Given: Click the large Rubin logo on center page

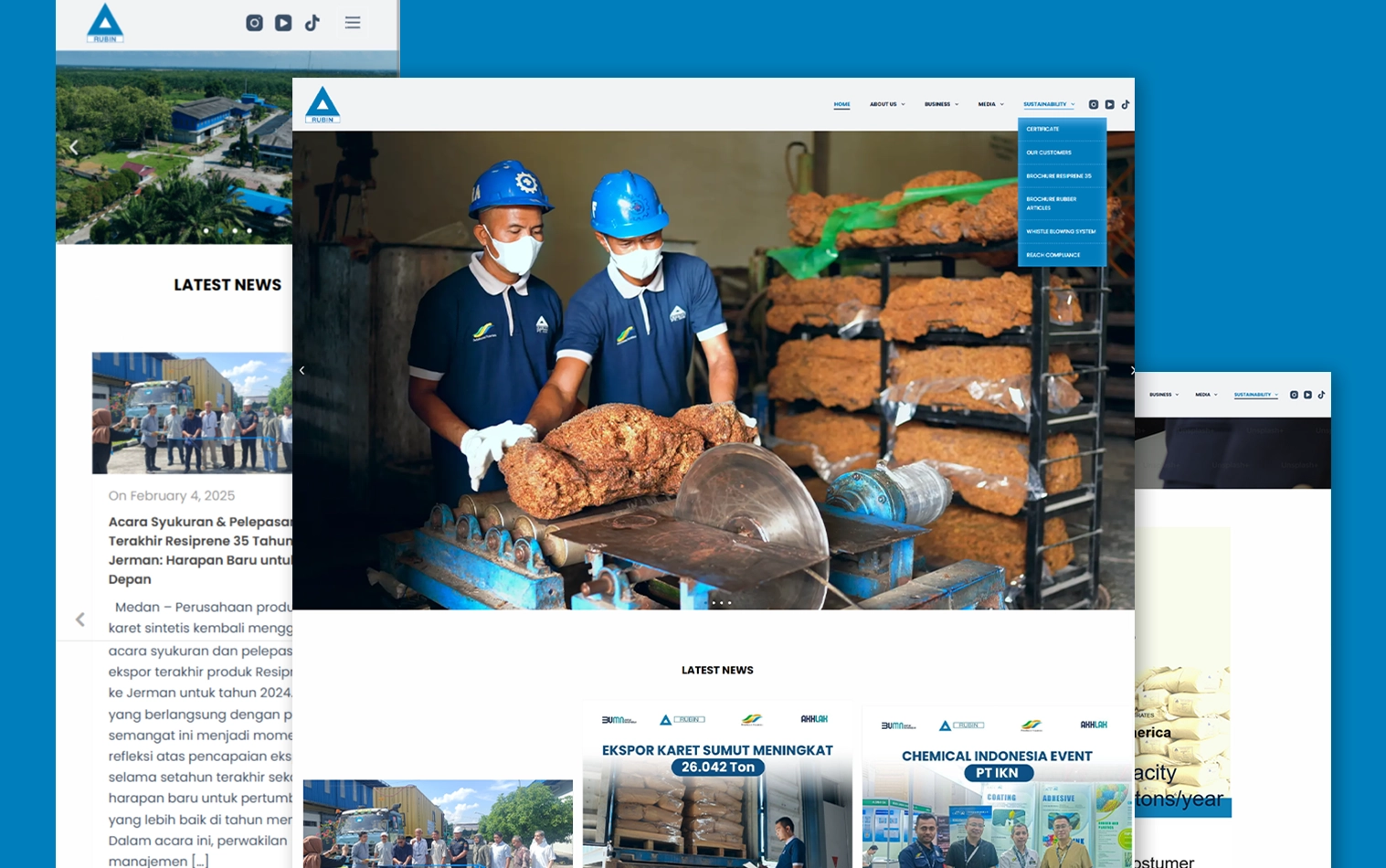Looking at the screenshot, I should [323, 105].
